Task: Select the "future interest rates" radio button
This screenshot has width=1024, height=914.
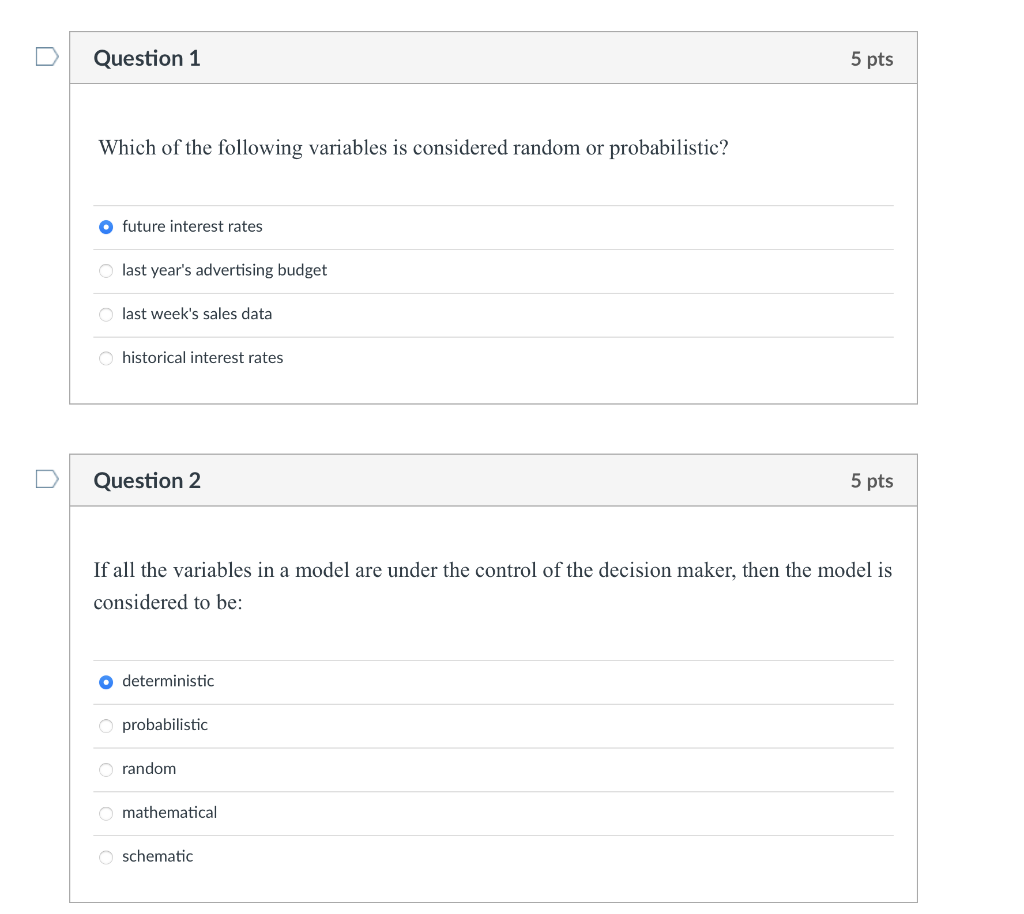Action: click(x=106, y=227)
